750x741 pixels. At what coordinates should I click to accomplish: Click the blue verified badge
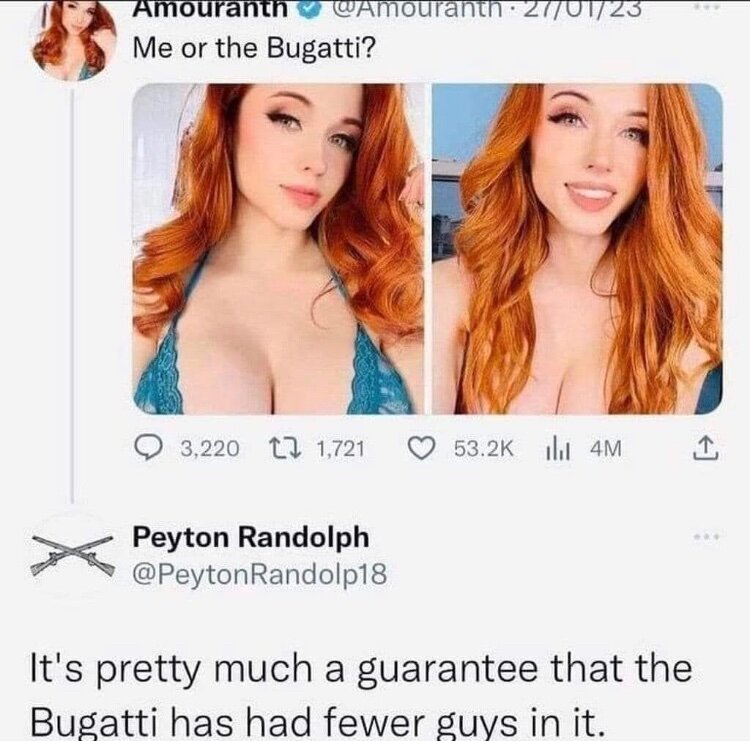(x=311, y=10)
